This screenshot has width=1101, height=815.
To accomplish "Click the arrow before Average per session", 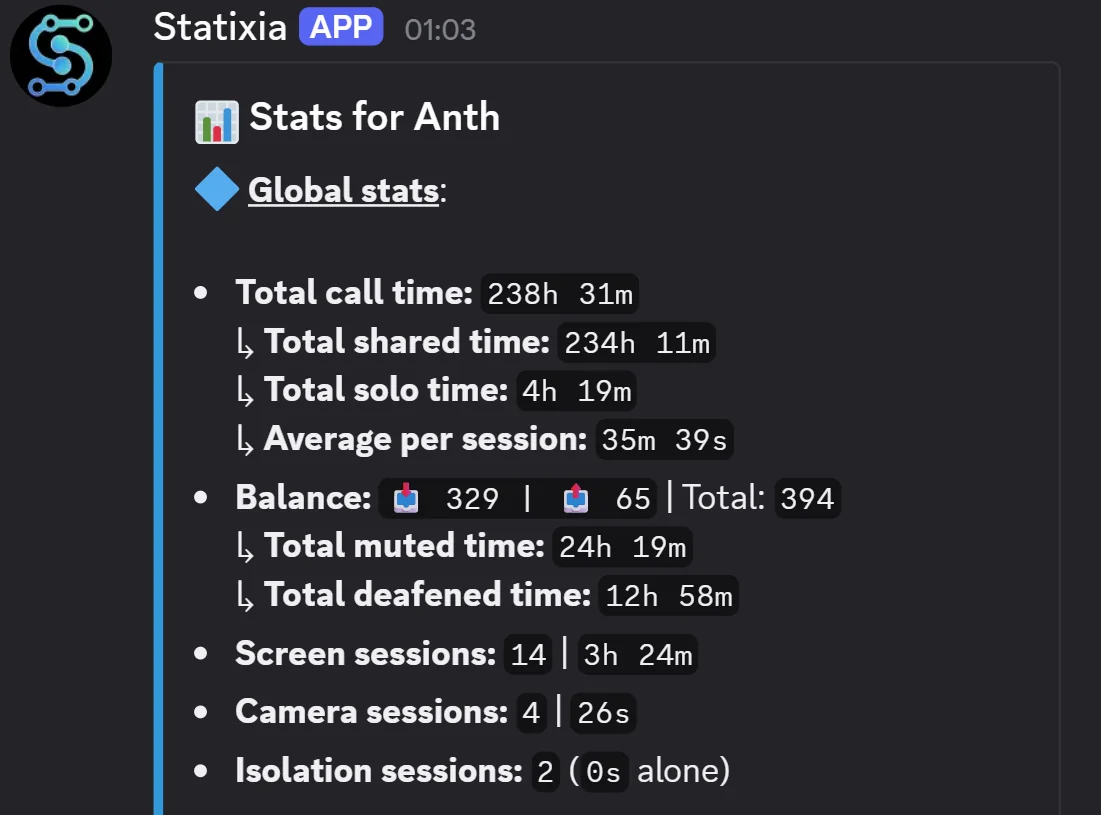I will point(245,439).
